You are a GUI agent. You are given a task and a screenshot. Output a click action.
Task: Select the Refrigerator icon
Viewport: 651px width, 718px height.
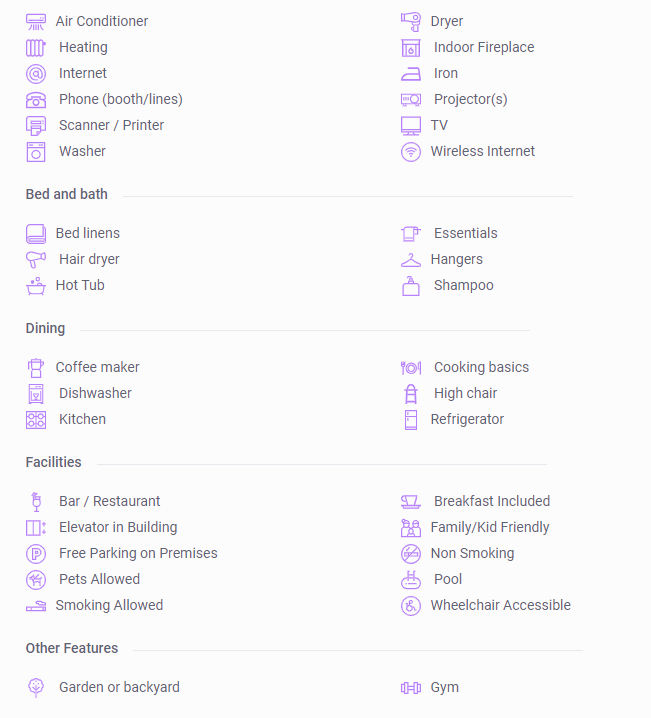(411, 420)
